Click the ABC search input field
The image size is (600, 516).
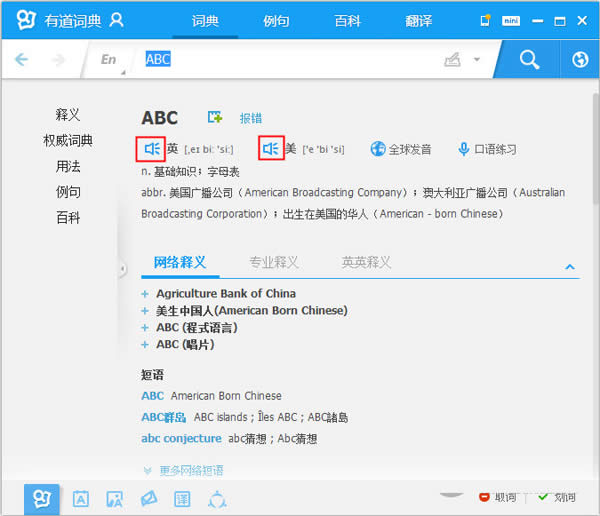(x=291, y=60)
